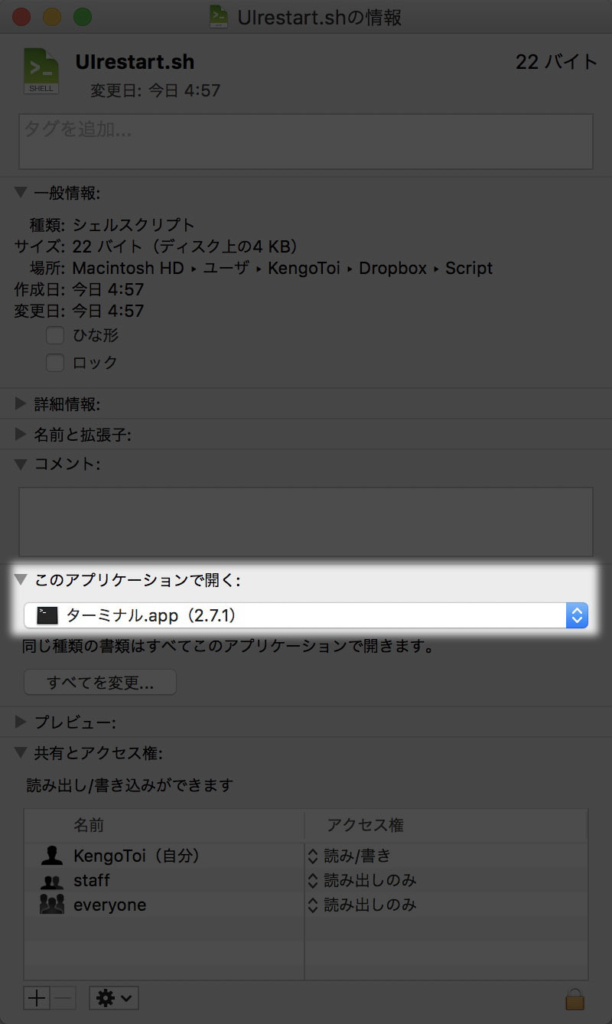Click the minus button to remove user
Image resolution: width=612 pixels, height=1024 pixels.
[63, 998]
